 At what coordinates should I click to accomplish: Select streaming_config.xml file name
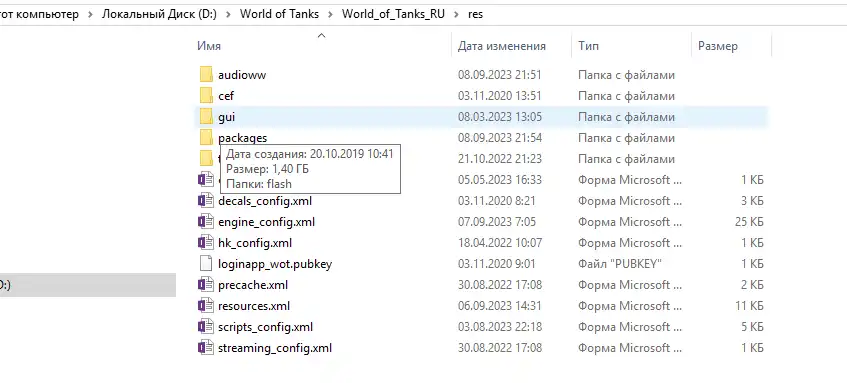(275, 348)
